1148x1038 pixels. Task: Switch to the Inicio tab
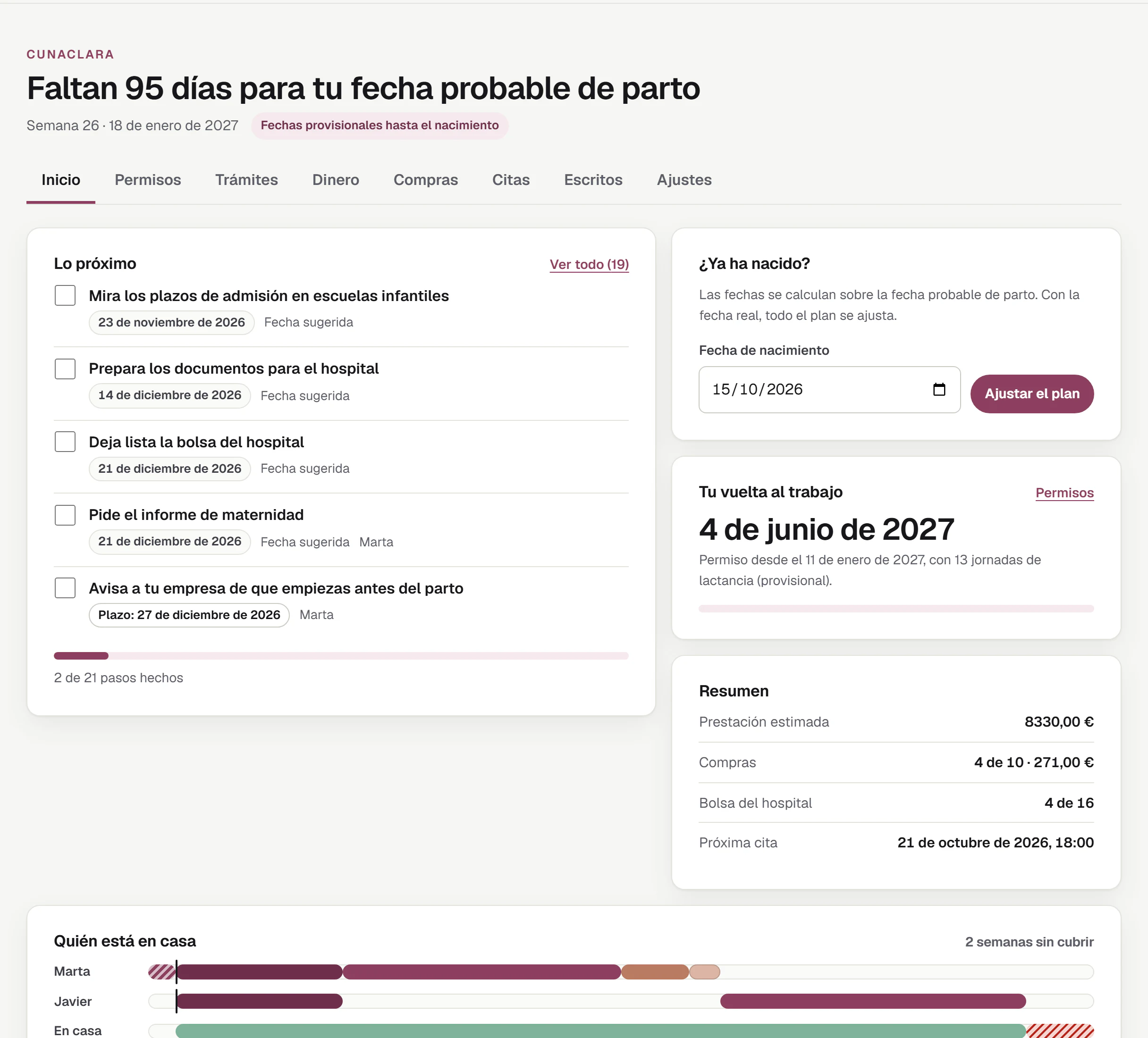(61, 180)
